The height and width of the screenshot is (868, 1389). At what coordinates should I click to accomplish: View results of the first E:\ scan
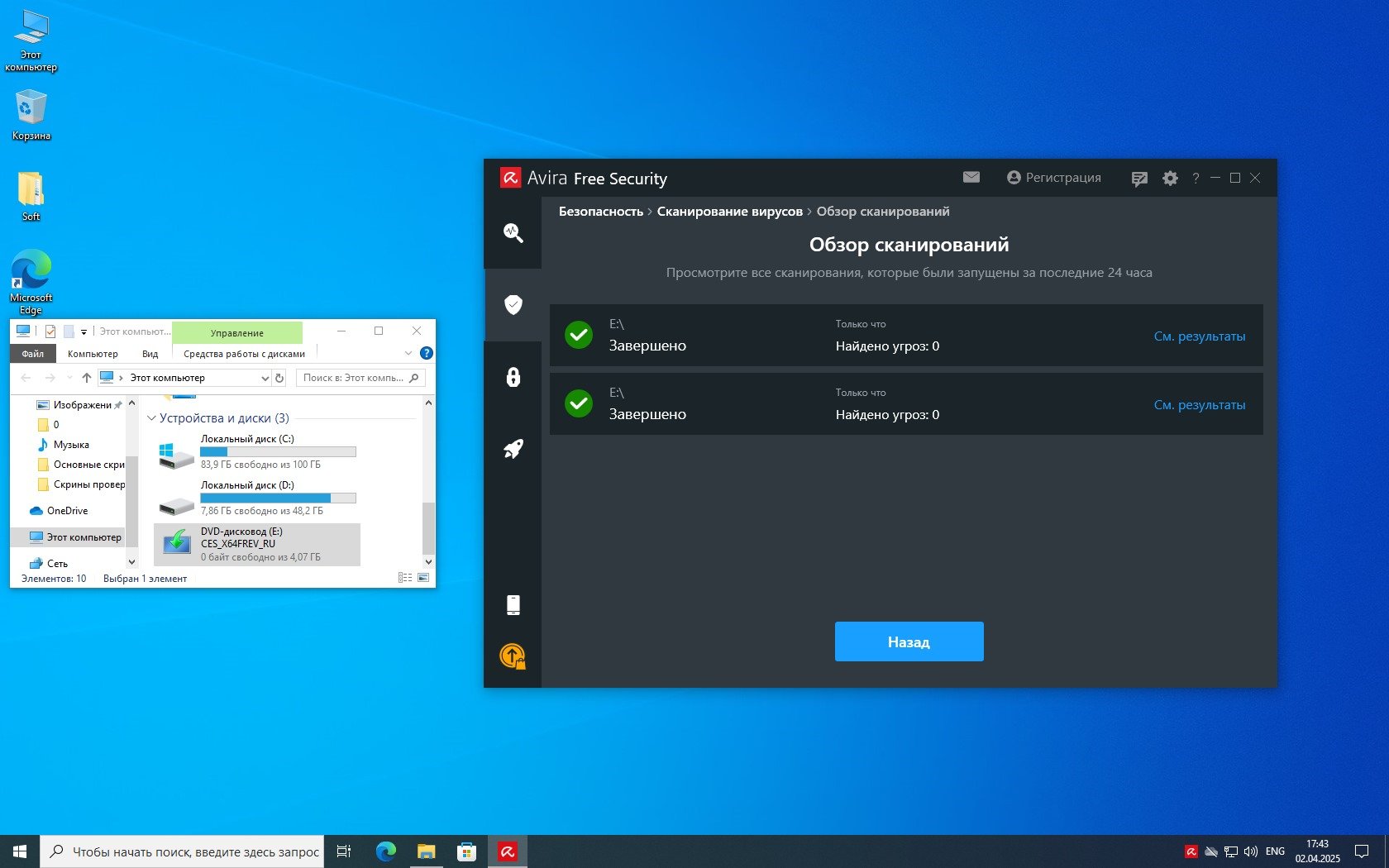click(x=1199, y=336)
